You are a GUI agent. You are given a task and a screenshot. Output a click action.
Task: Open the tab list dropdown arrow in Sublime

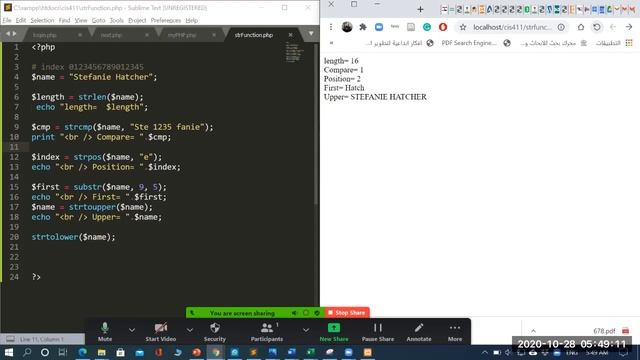(x=311, y=33)
